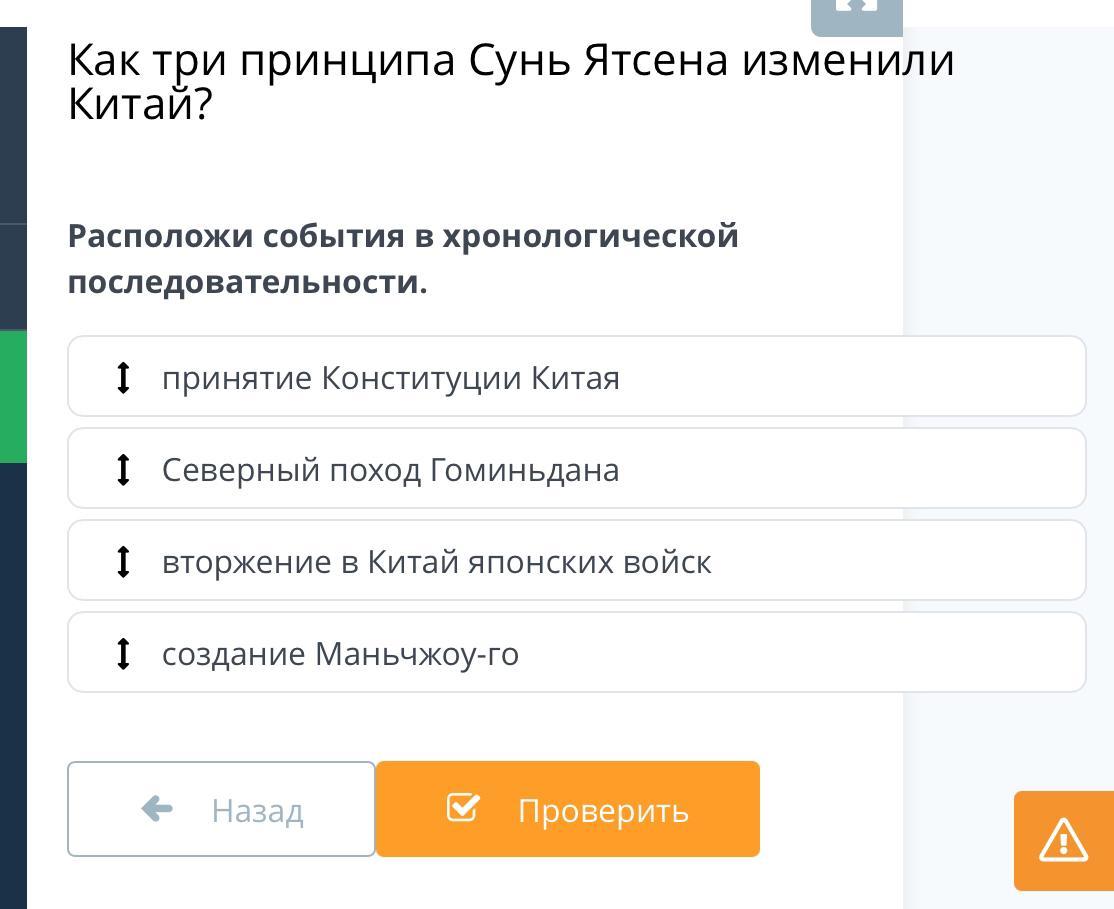This screenshot has height=909, width=1114.
Task: Click drag handle beside 'создание Маньчжоу-го'
Action: [123, 654]
